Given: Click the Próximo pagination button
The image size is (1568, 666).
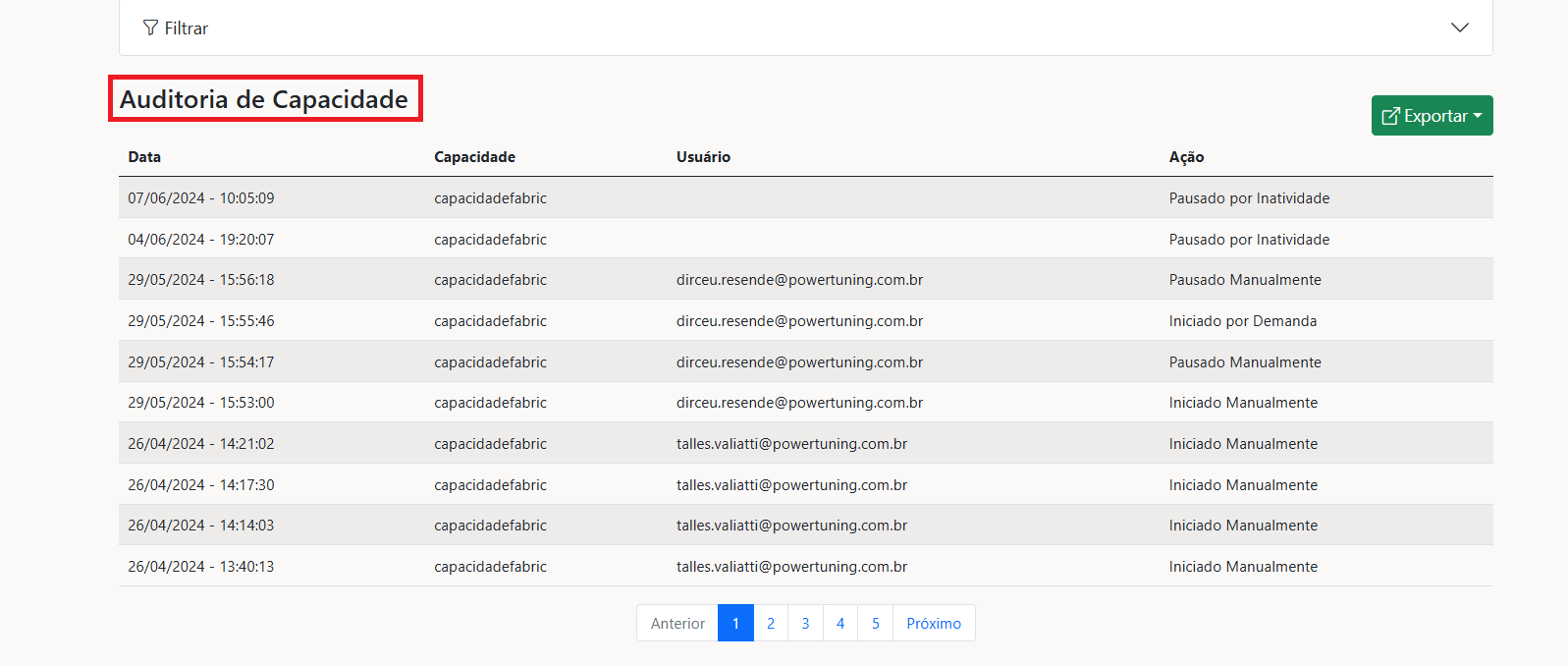Looking at the screenshot, I should coord(934,623).
